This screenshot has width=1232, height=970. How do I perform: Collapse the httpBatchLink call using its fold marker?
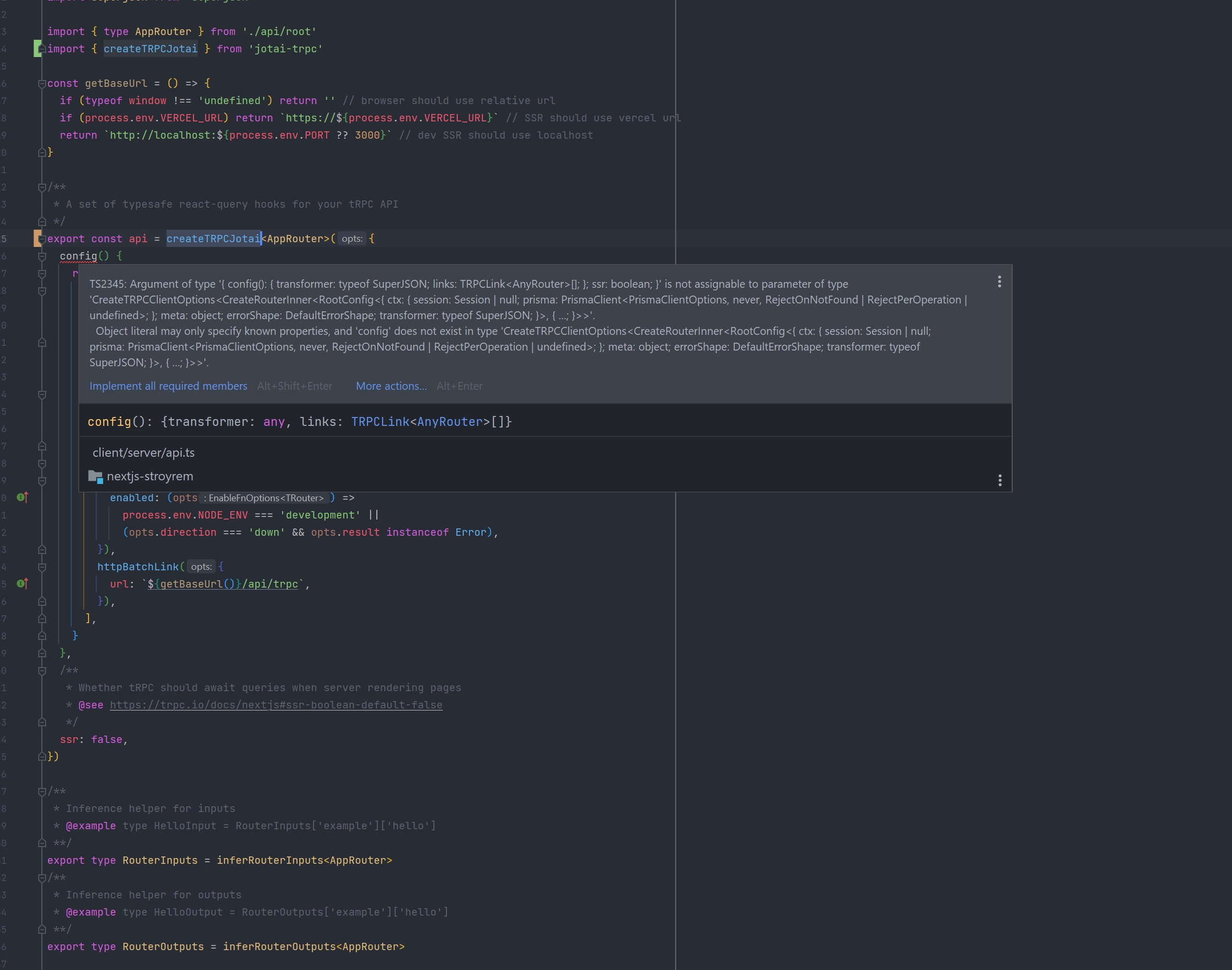click(x=41, y=566)
